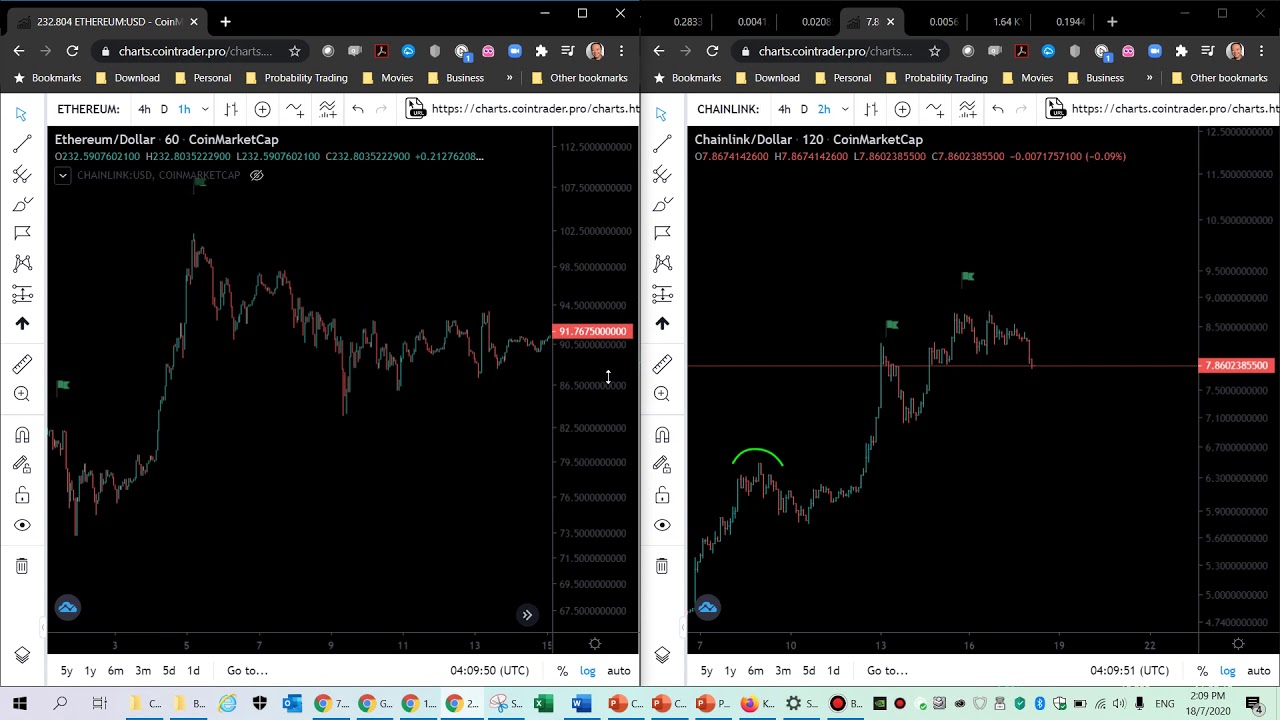Select the 4h interval in the Ethereum chart
Image resolution: width=1280 pixels, height=720 pixels.
[144, 109]
